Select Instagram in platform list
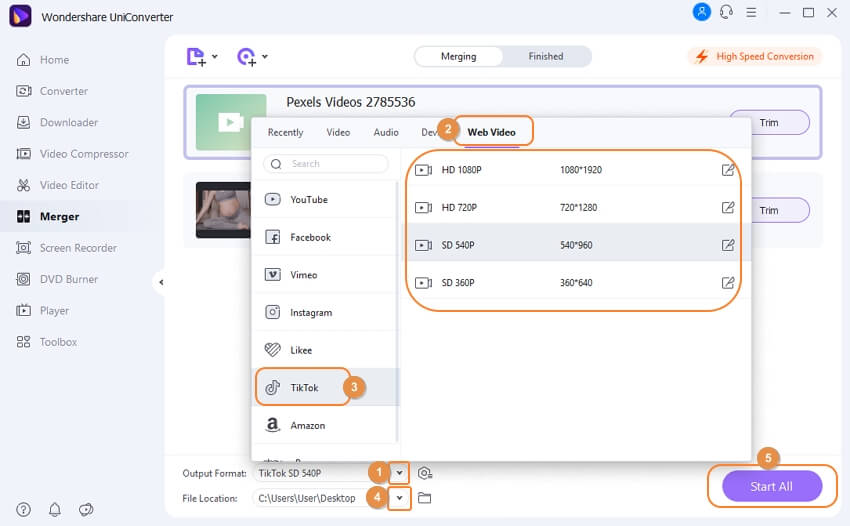 [325, 312]
